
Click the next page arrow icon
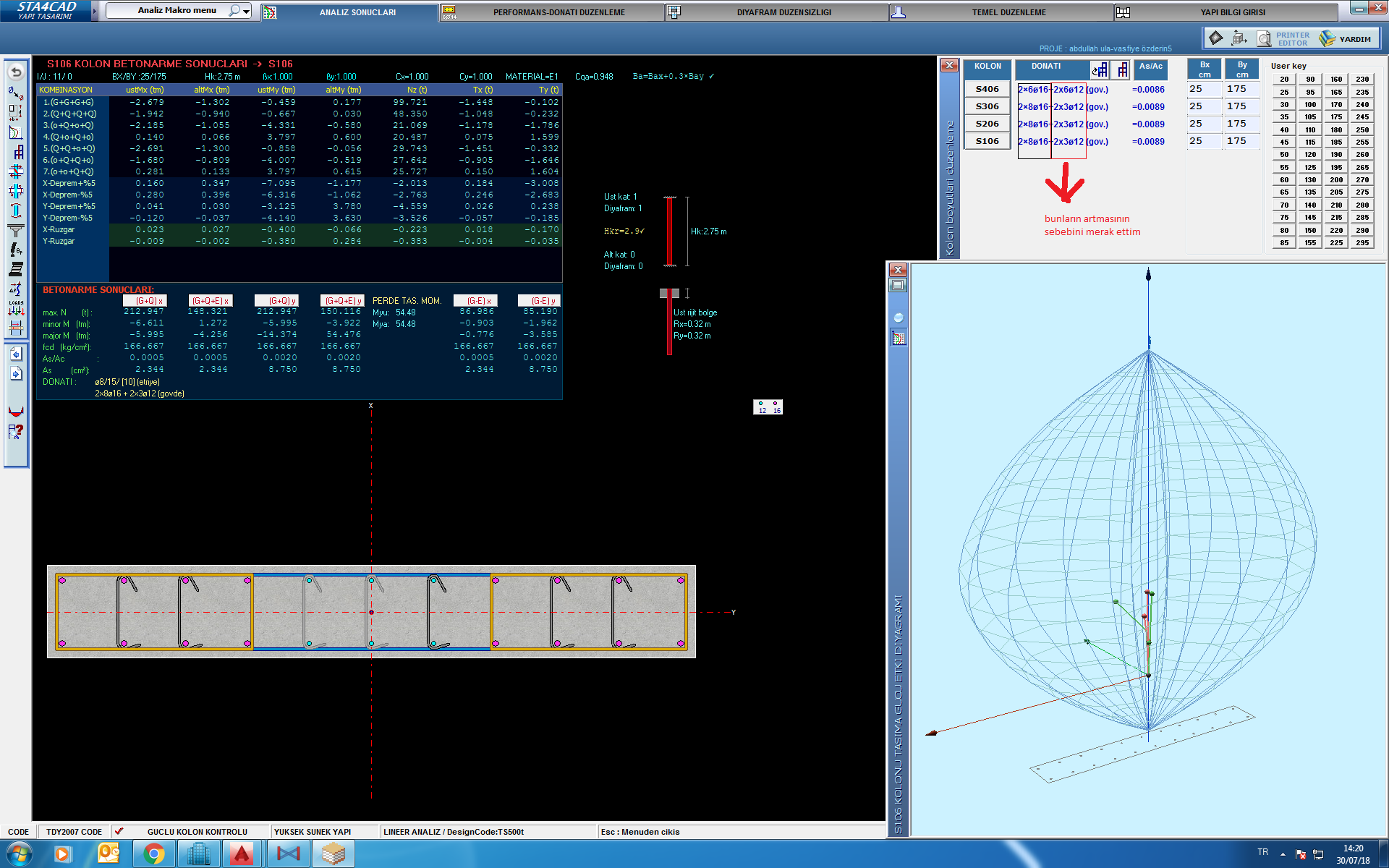point(16,374)
